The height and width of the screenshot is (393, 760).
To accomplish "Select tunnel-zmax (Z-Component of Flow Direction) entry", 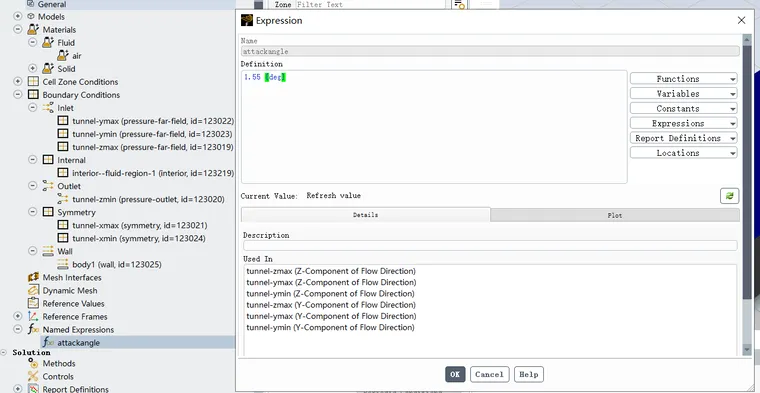I will point(331,271).
